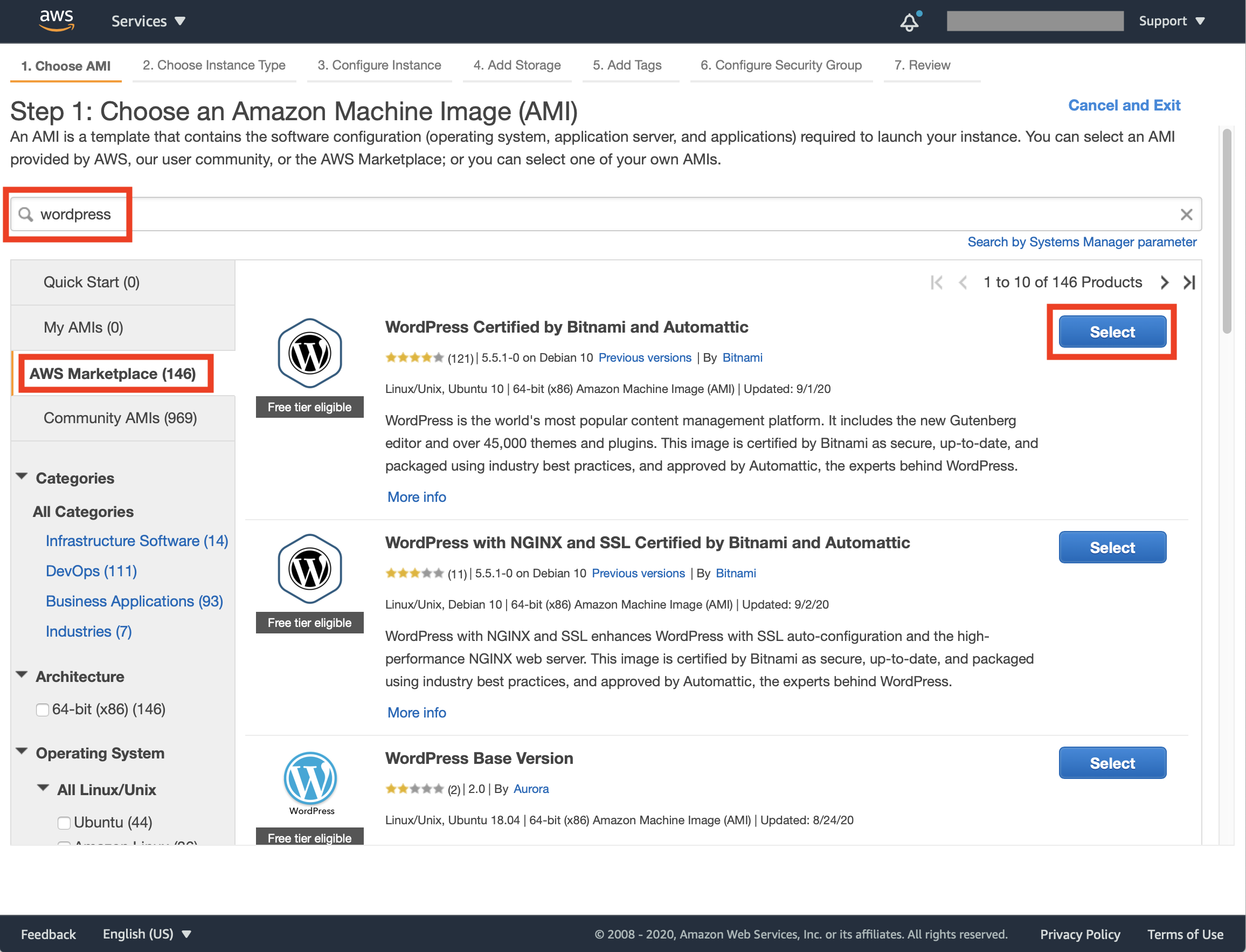The height and width of the screenshot is (952, 1246).
Task: Click the page vertical scrollbar
Action: pos(1227,231)
